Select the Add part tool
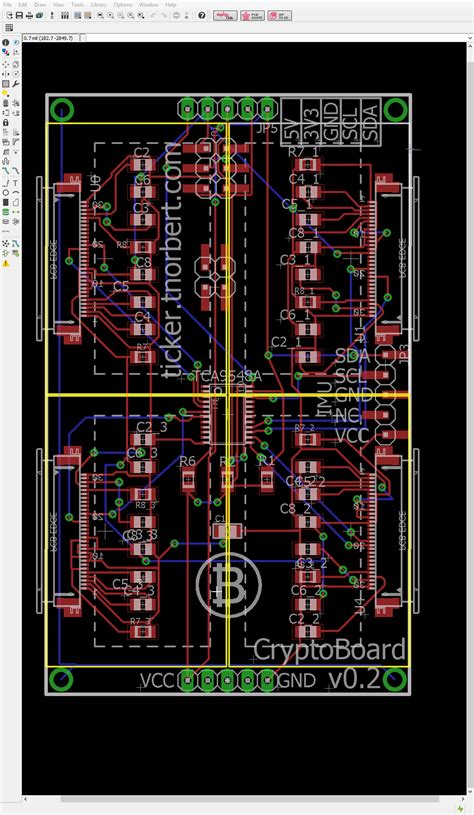The image size is (474, 815). [x=16, y=102]
